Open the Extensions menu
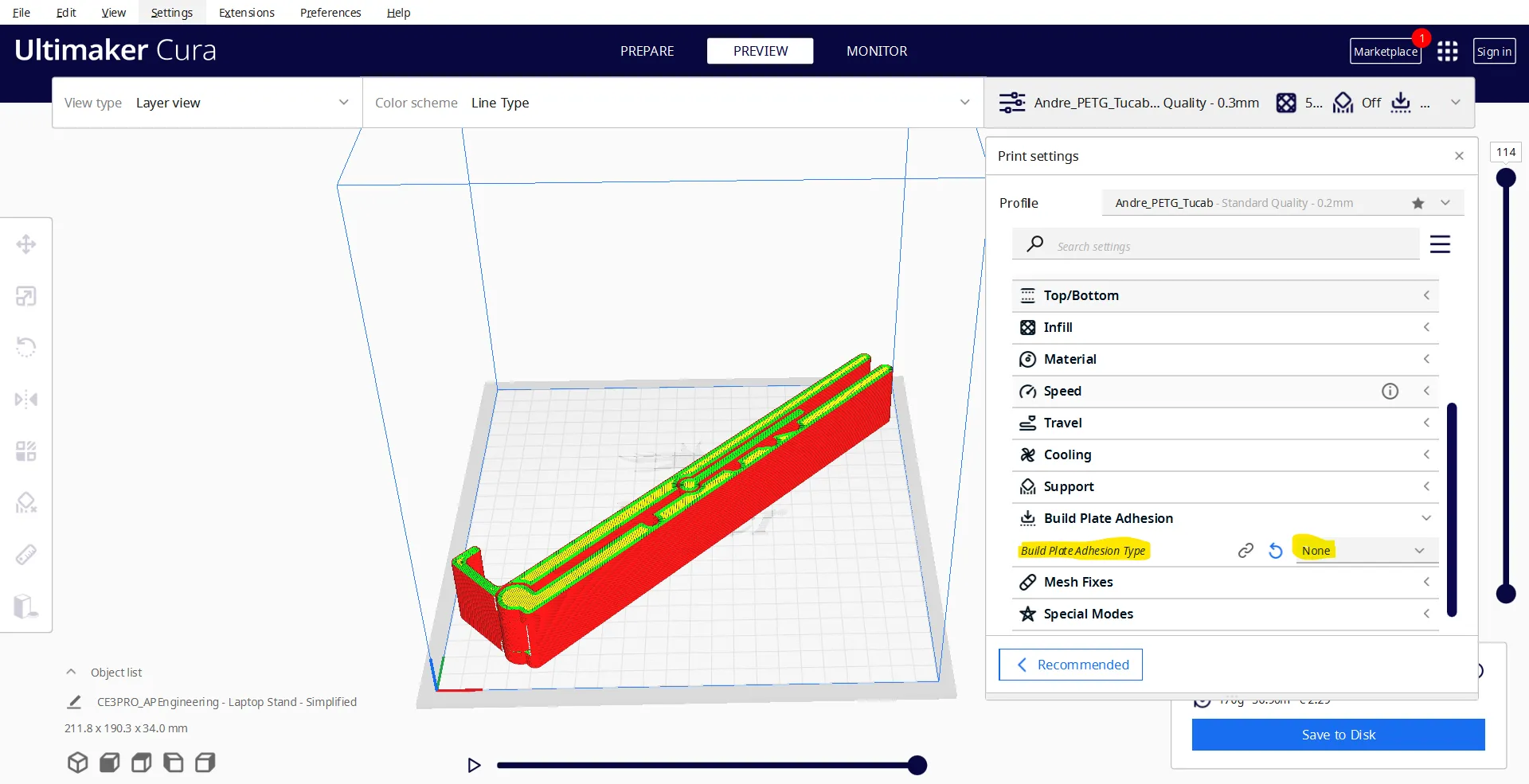Viewport: 1529px width, 784px height. (246, 12)
